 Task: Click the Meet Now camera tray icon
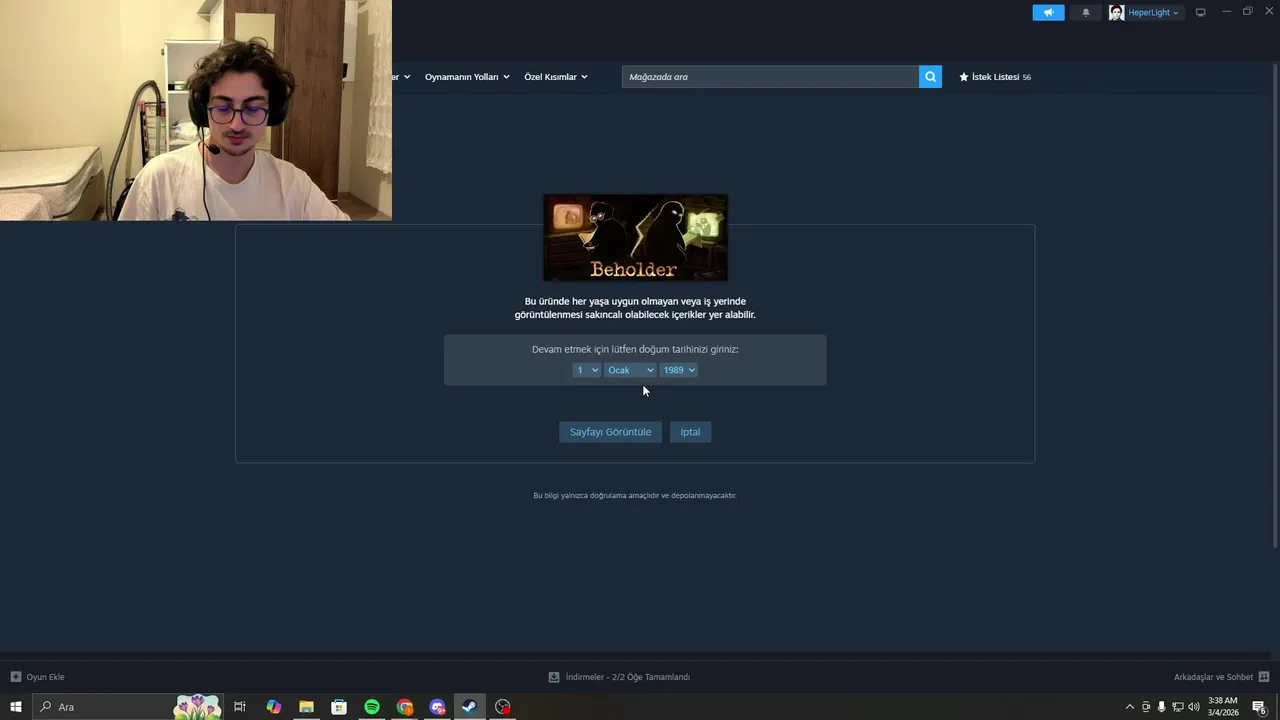point(1146,707)
